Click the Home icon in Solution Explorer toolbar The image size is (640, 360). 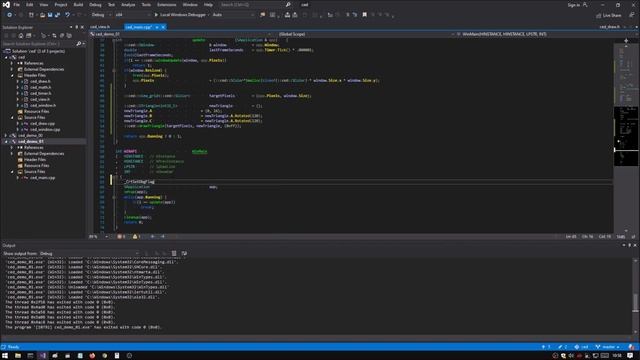[x=21, y=36]
